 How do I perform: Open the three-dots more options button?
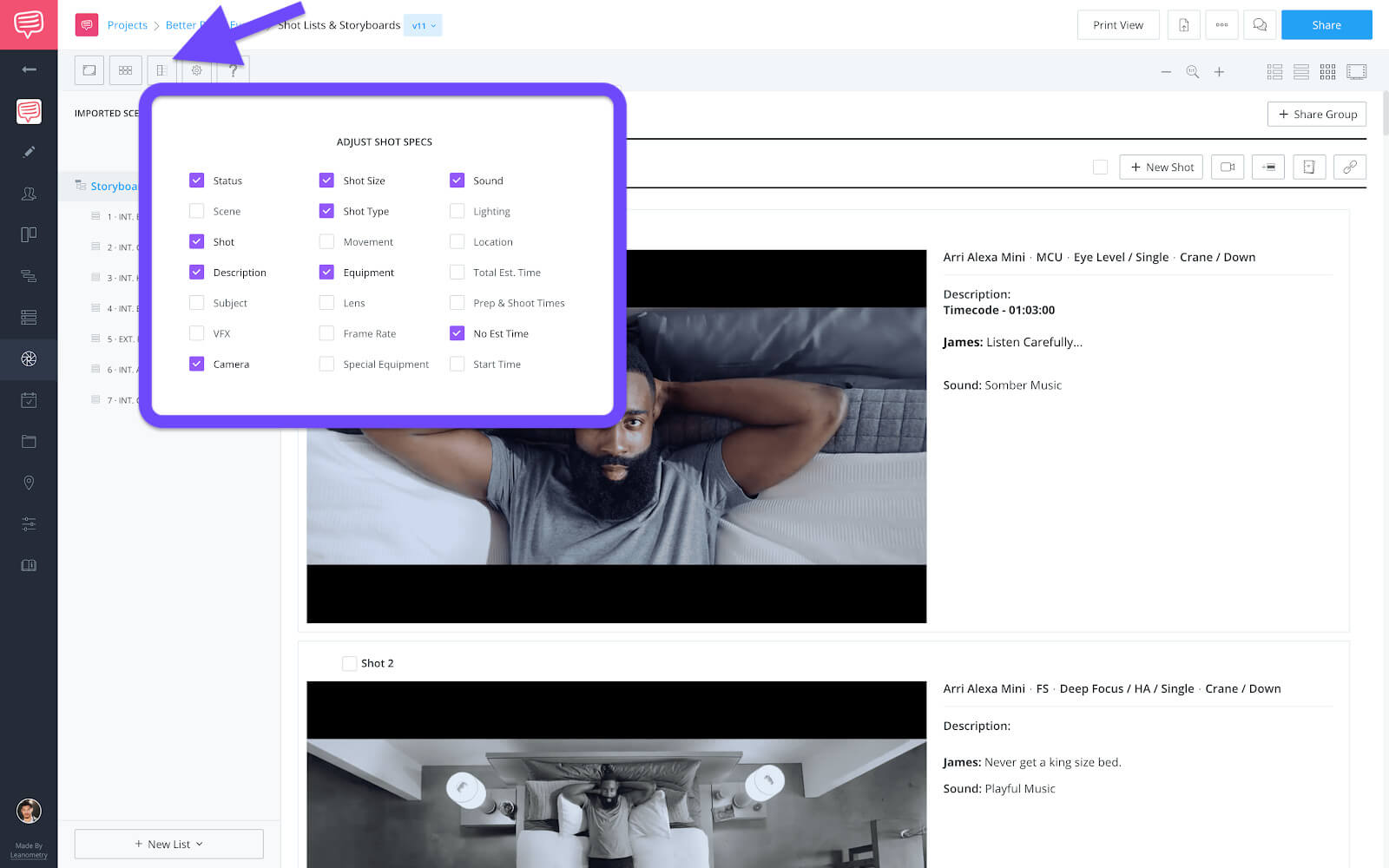click(x=1221, y=25)
